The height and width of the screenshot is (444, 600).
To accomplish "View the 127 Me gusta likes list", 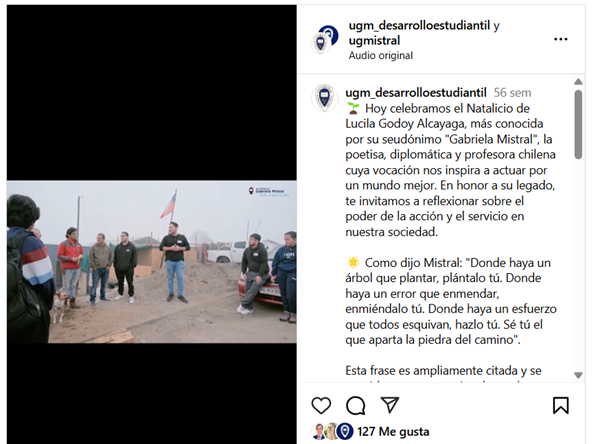I will tap(393, 432).
